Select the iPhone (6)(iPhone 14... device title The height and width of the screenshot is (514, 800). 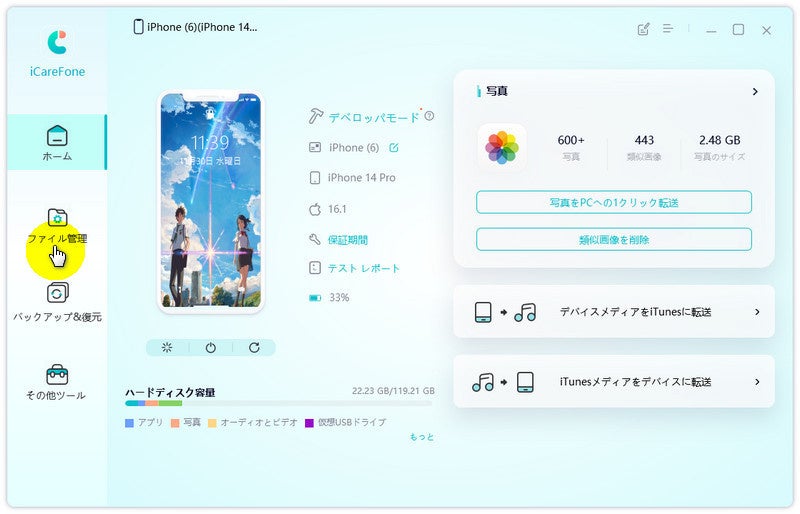pyautogui.click(x=202, y=28)
